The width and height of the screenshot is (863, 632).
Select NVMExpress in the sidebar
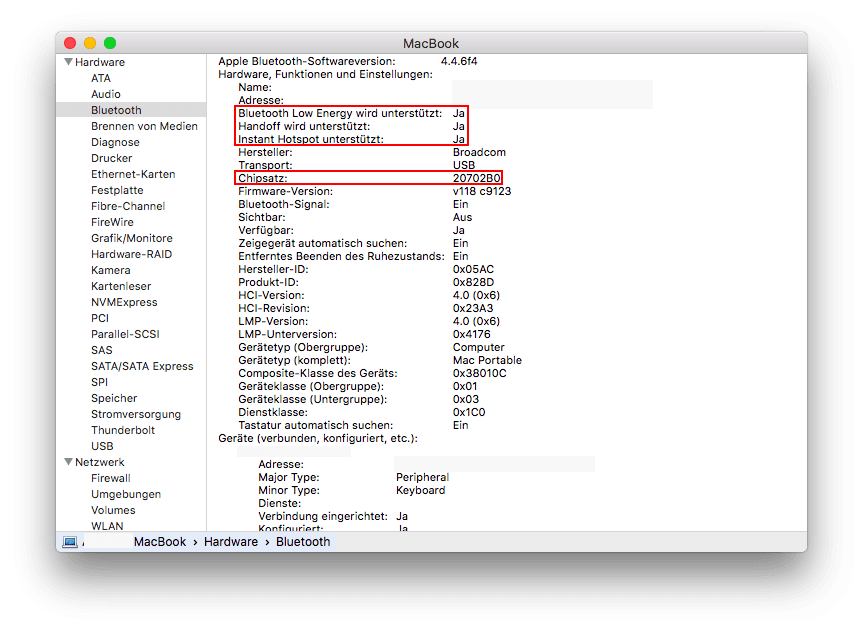(x=124, y=302)
